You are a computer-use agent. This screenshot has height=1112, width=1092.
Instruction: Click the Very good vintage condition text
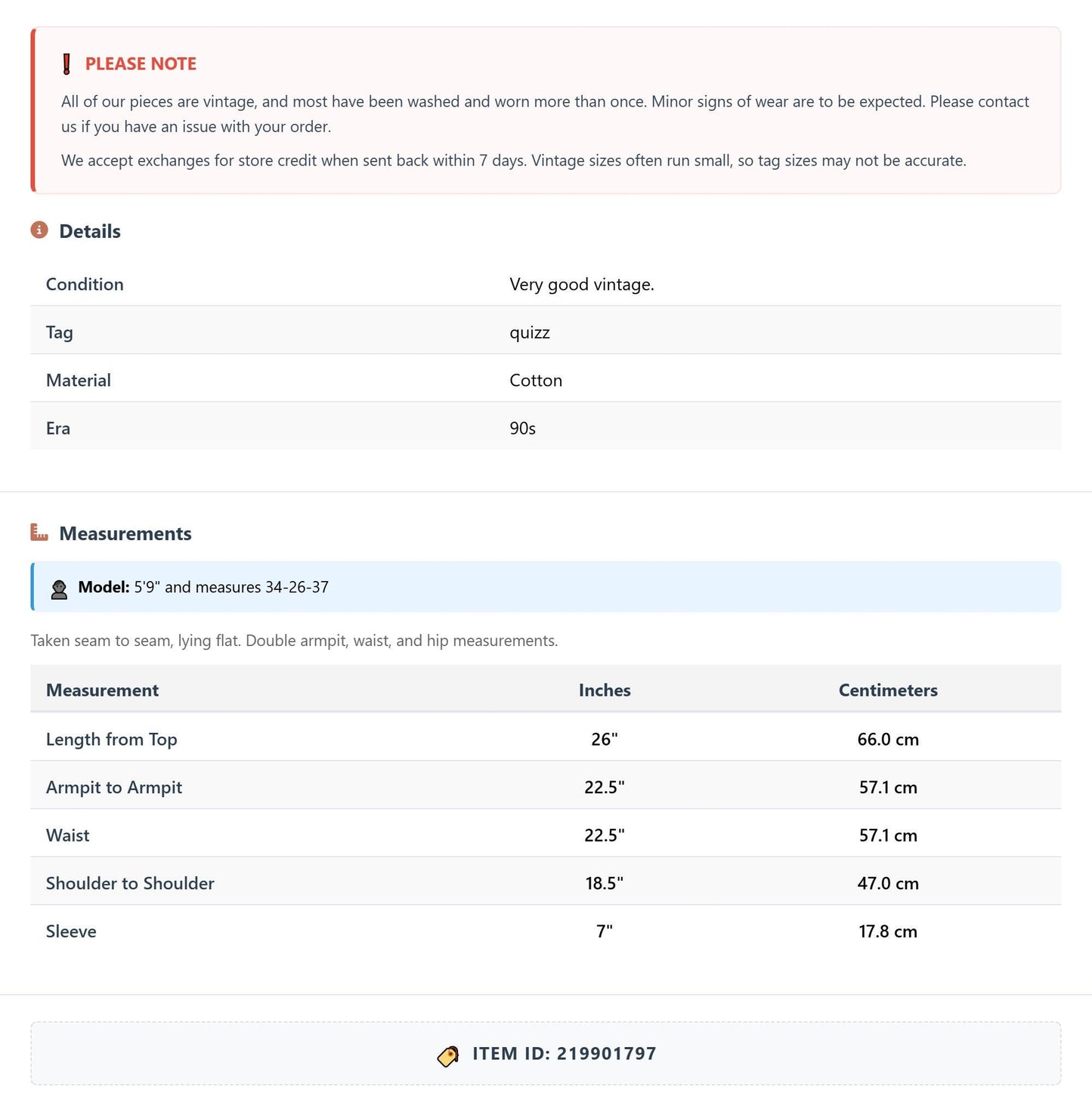[582, 285]
